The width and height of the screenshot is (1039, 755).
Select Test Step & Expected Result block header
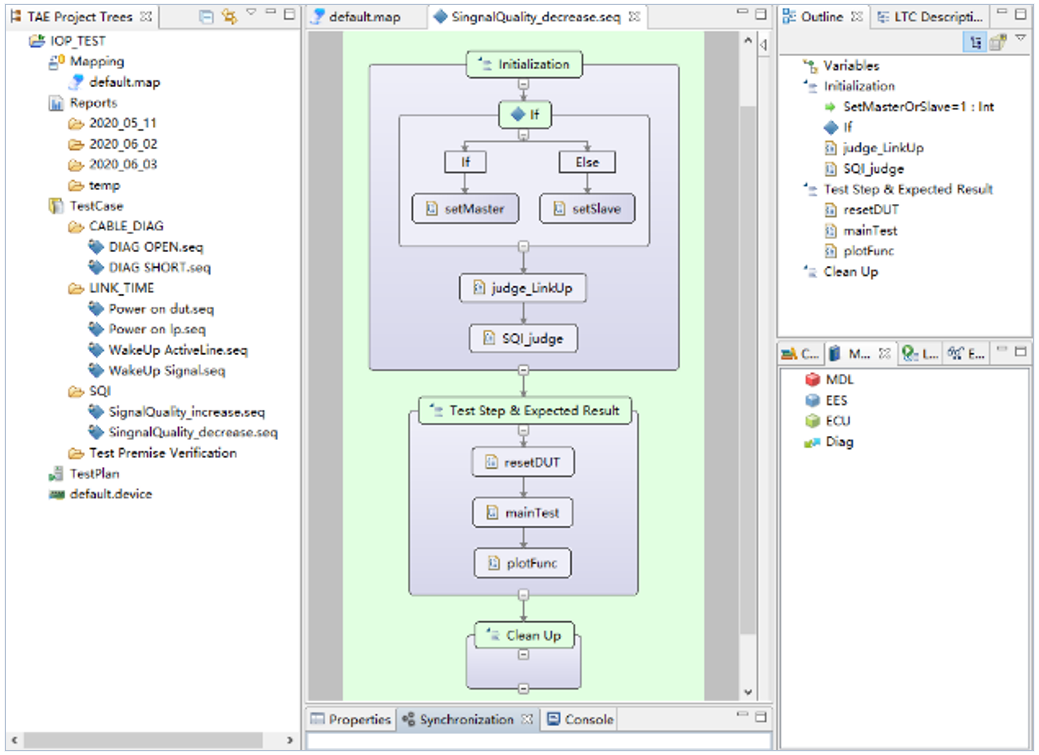[x=525, y=411]
